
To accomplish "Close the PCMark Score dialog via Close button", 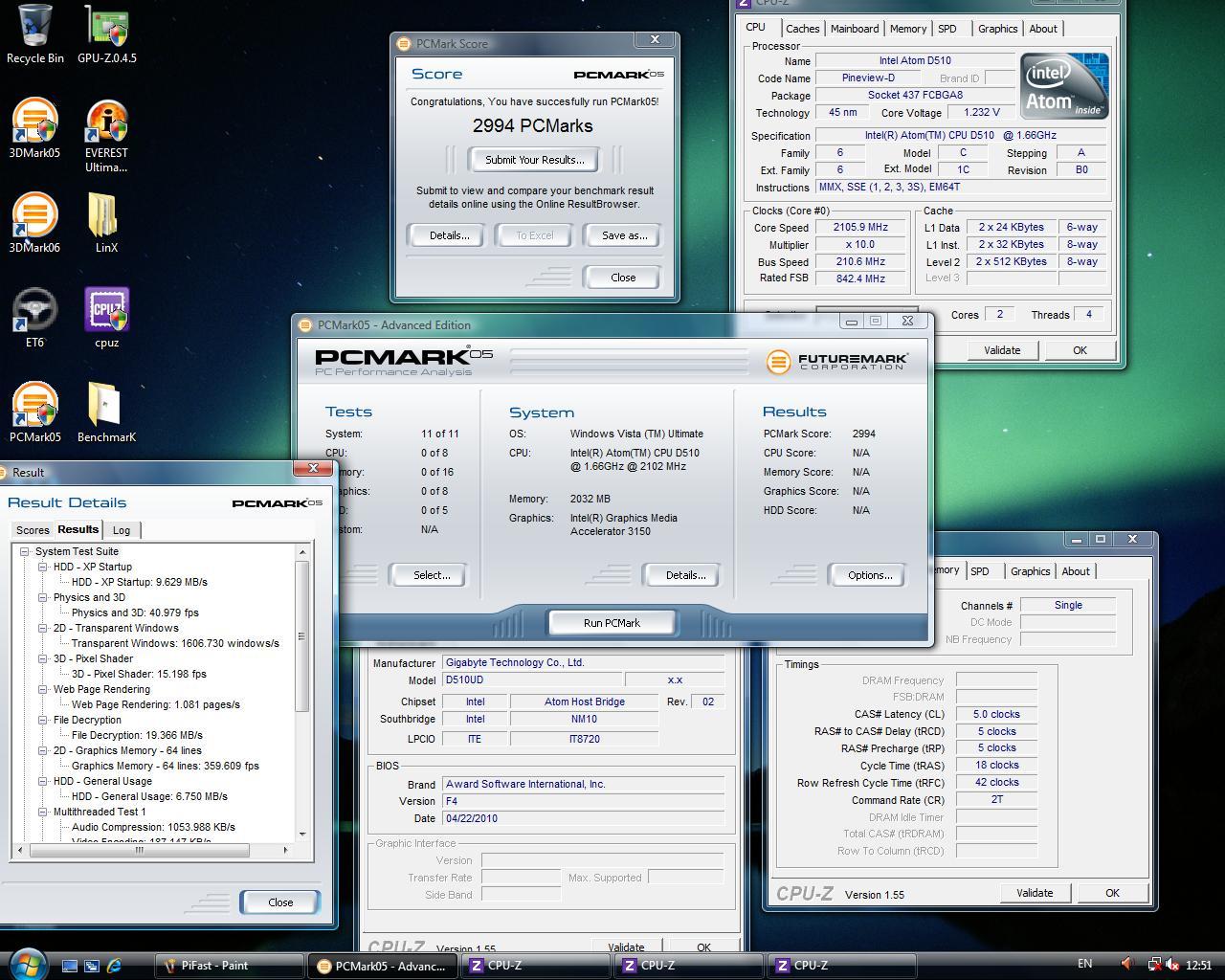I will coord(622,278).
